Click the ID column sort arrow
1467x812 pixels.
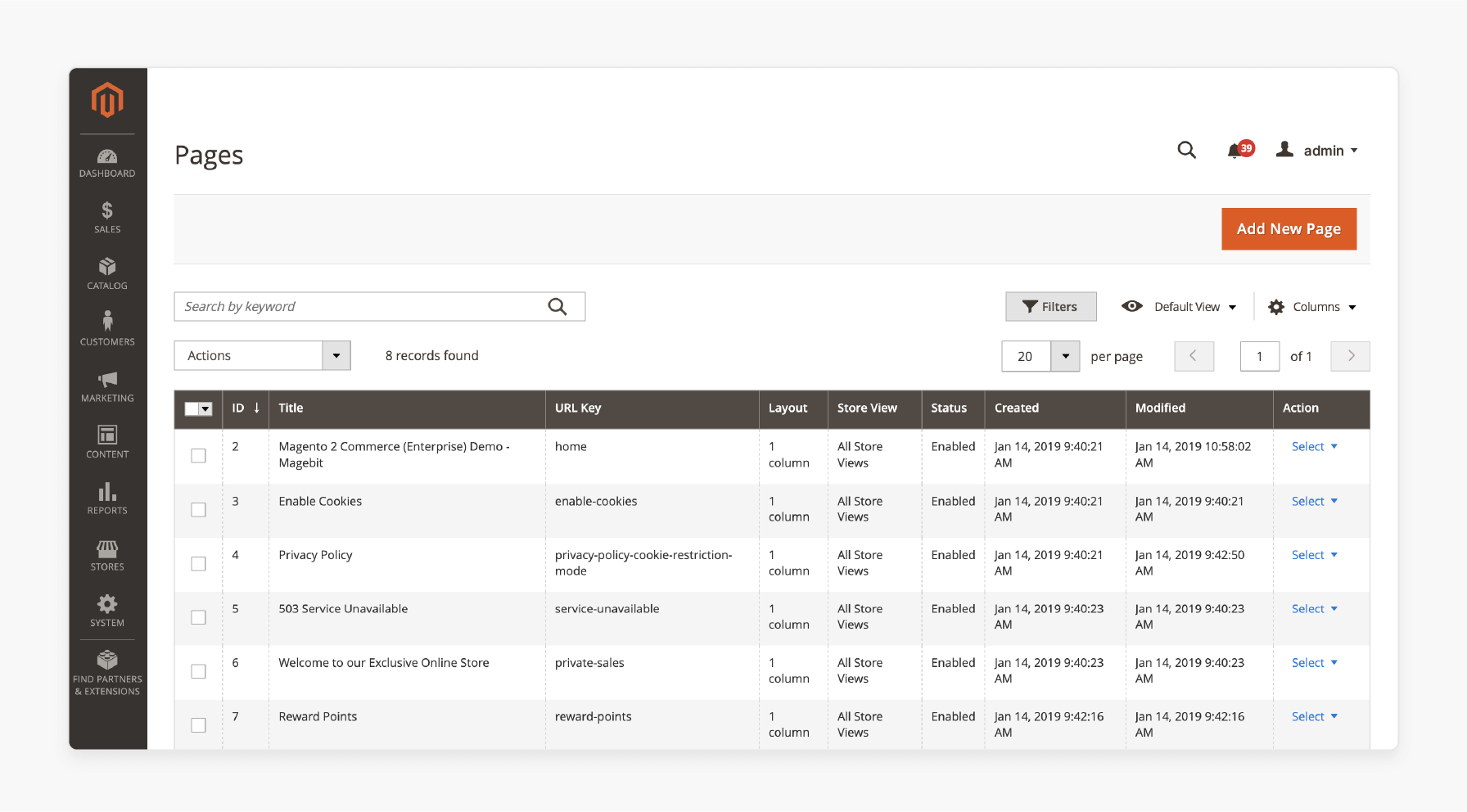[256, 408]
